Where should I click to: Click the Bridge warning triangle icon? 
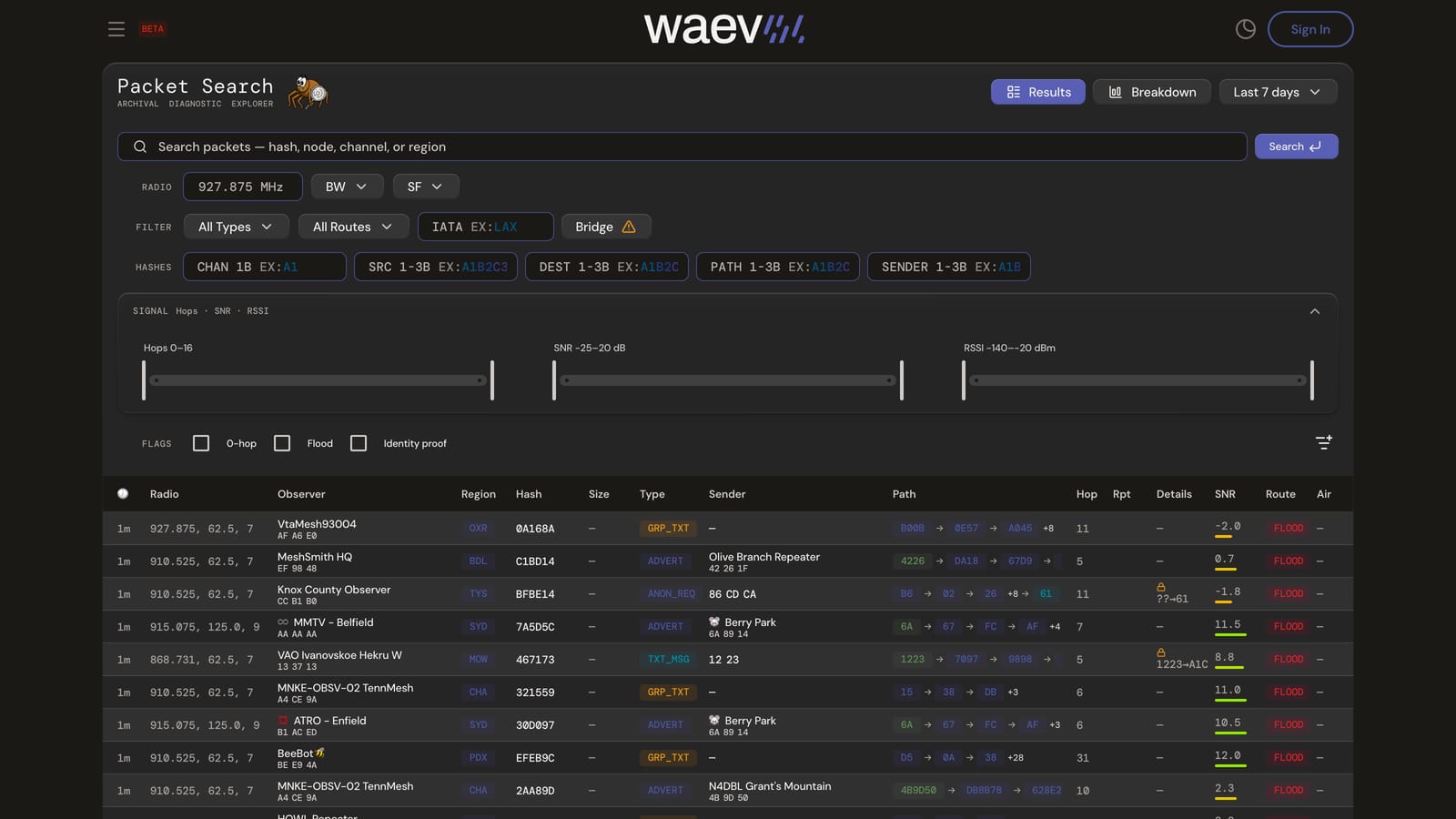pos(629,227)
